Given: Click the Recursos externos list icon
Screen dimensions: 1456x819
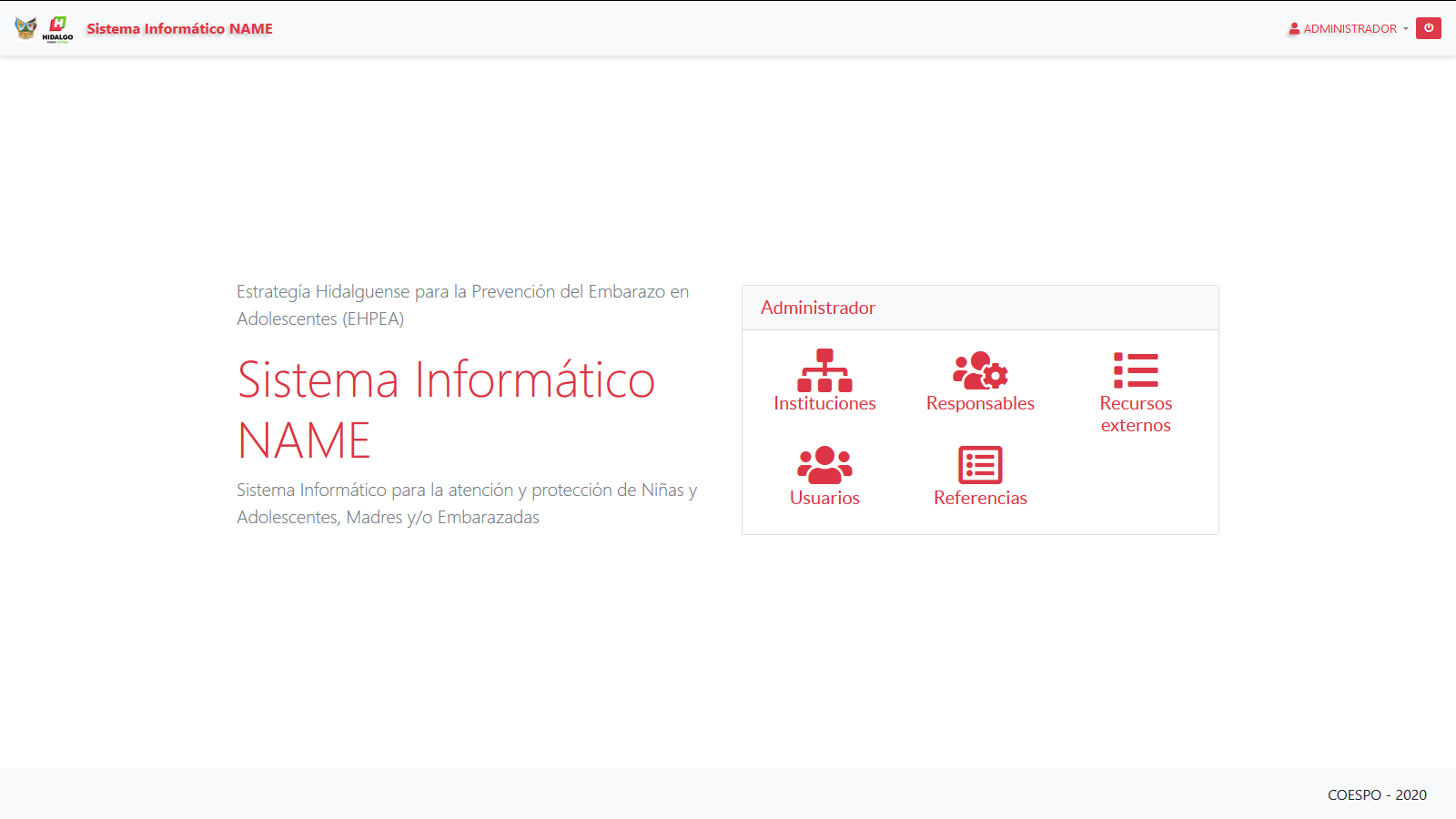Looking at the screenshot, I should pyautogui.click(x=1136, y=370).
